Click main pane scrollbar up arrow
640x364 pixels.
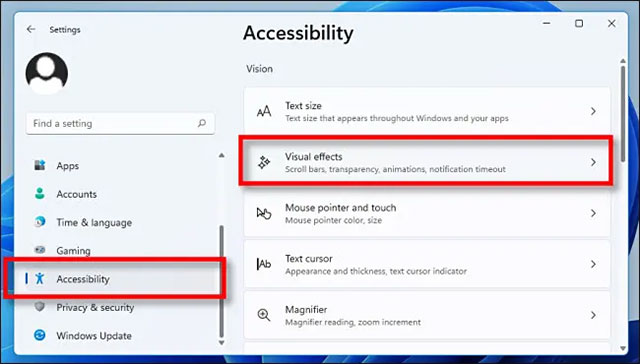pos(623,61)
